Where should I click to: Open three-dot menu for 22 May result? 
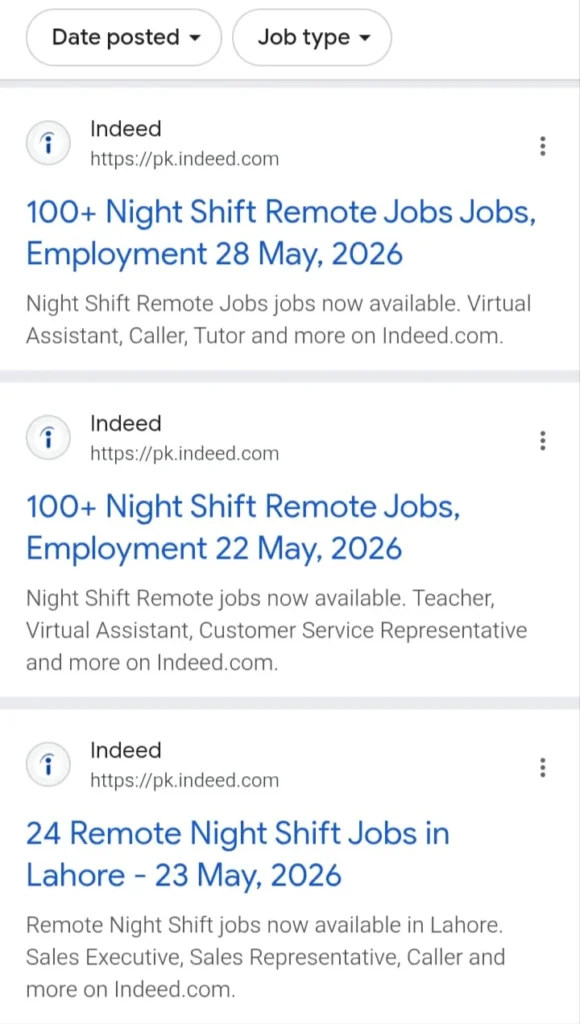click(x=543, y=440)
